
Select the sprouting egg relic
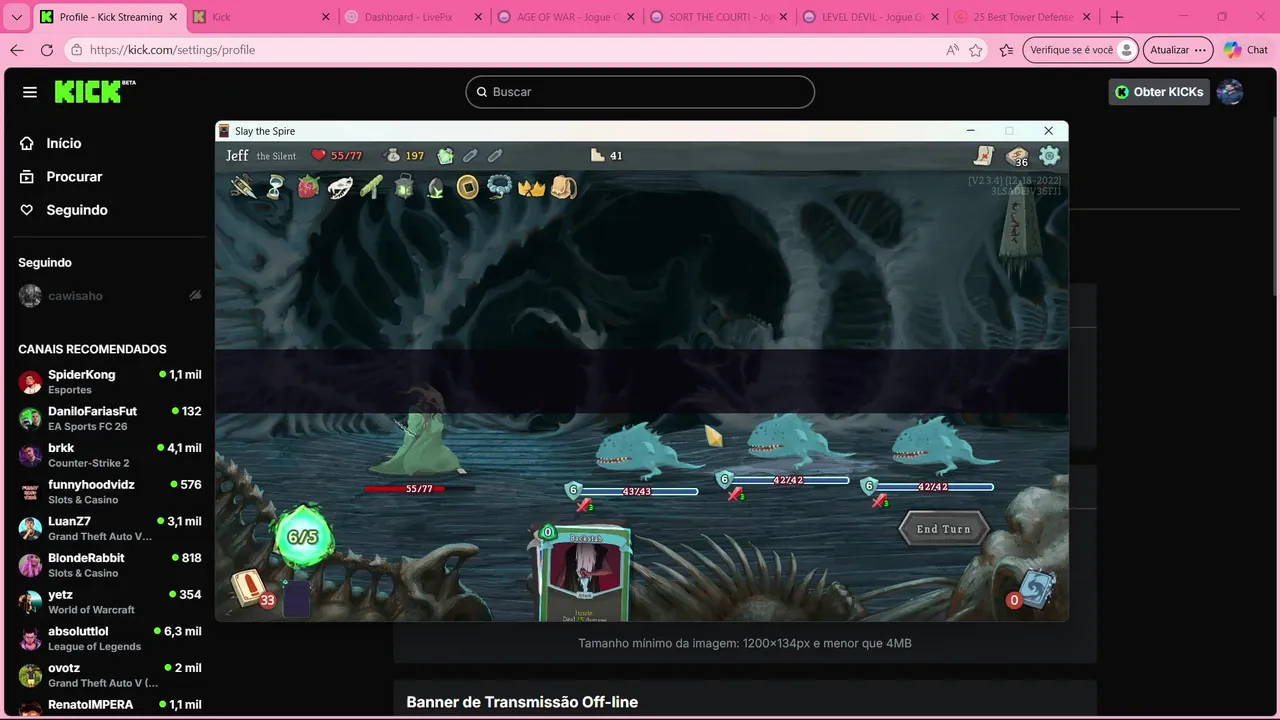click(435, 187)
